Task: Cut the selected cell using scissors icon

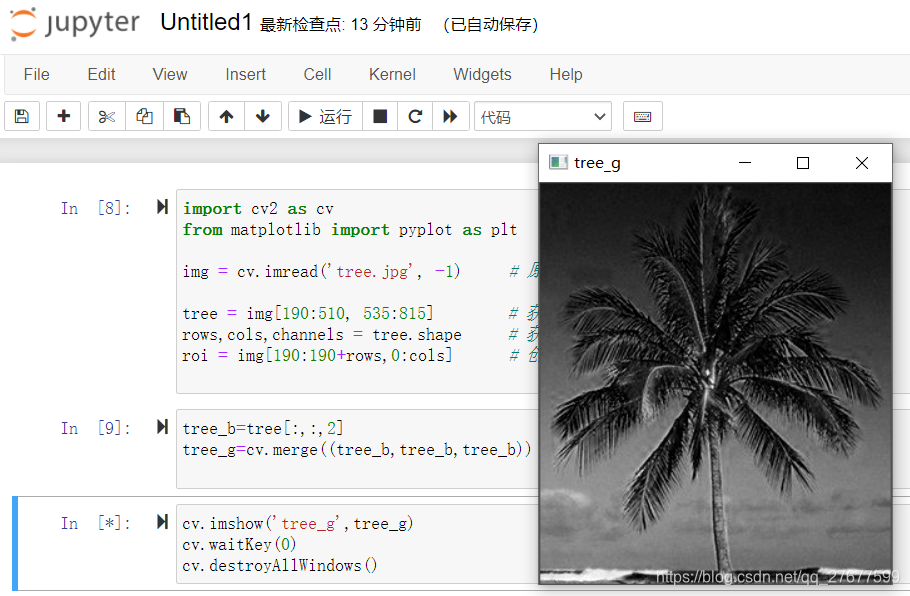Action: 105,116
